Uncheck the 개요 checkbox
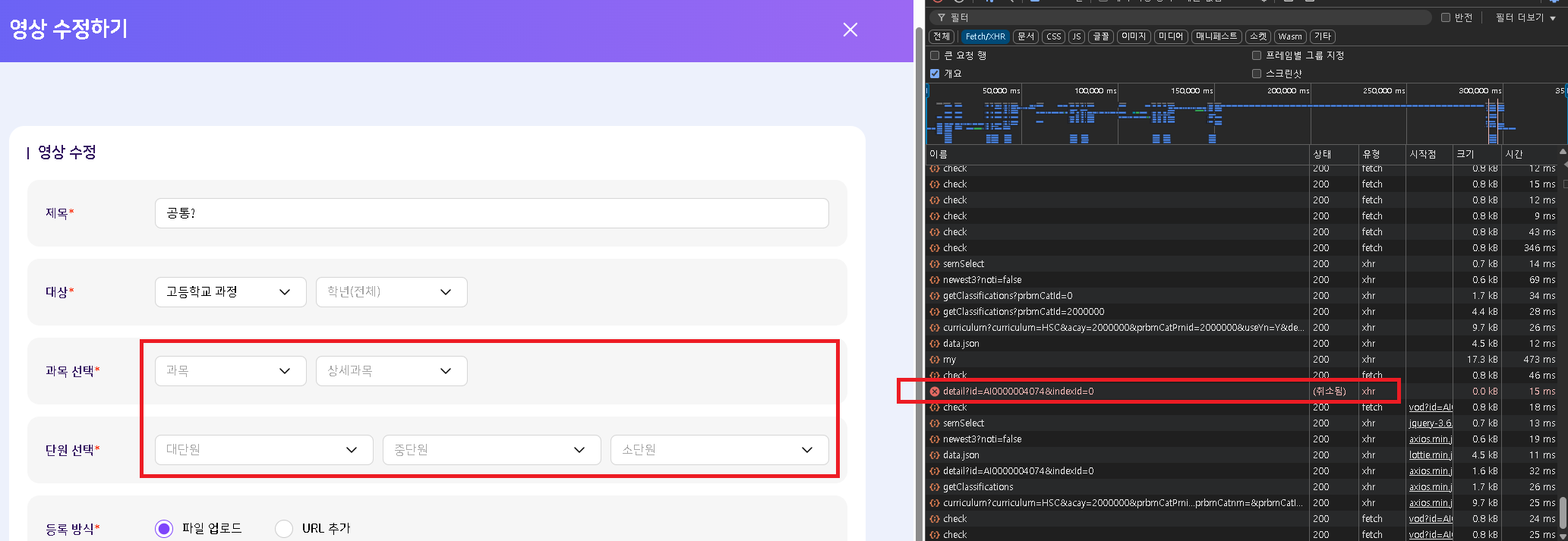Screen dimensions: 1568x541 [935, 74]
